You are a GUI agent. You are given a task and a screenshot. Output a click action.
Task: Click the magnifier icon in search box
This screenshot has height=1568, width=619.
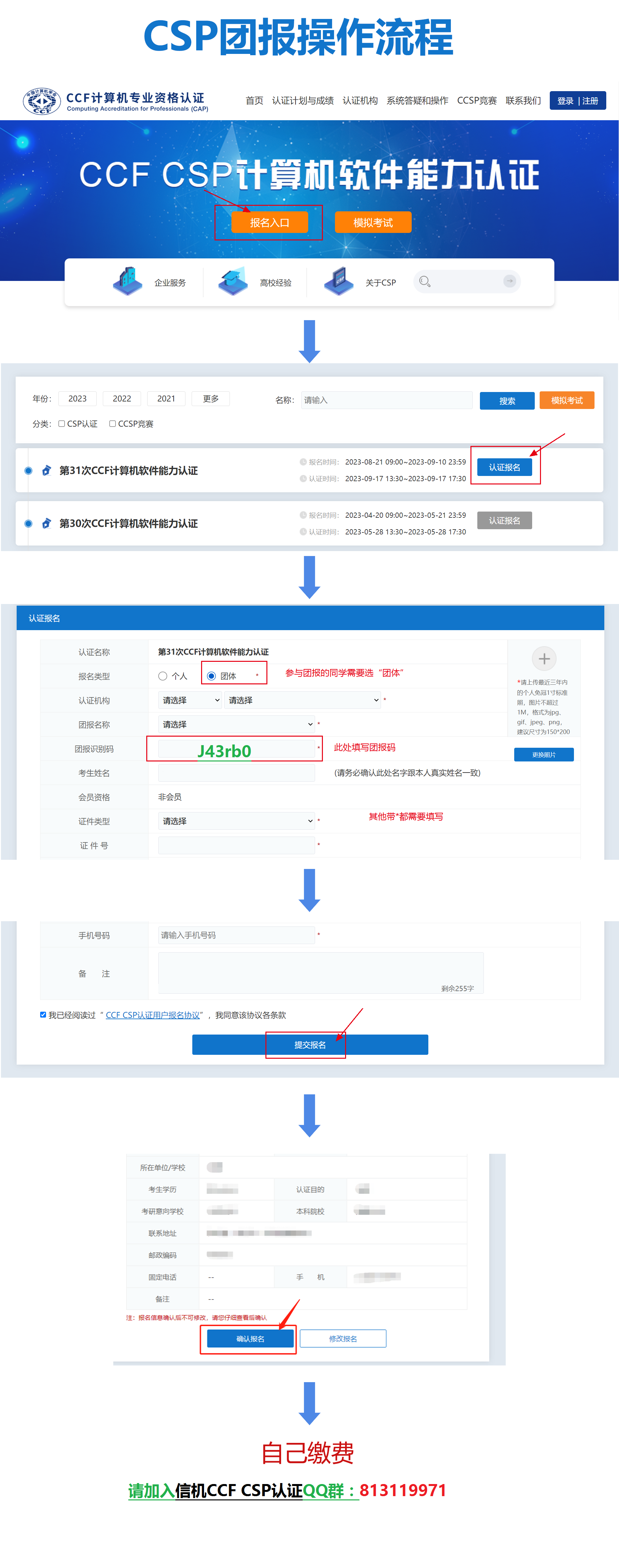tap(425, 281)
